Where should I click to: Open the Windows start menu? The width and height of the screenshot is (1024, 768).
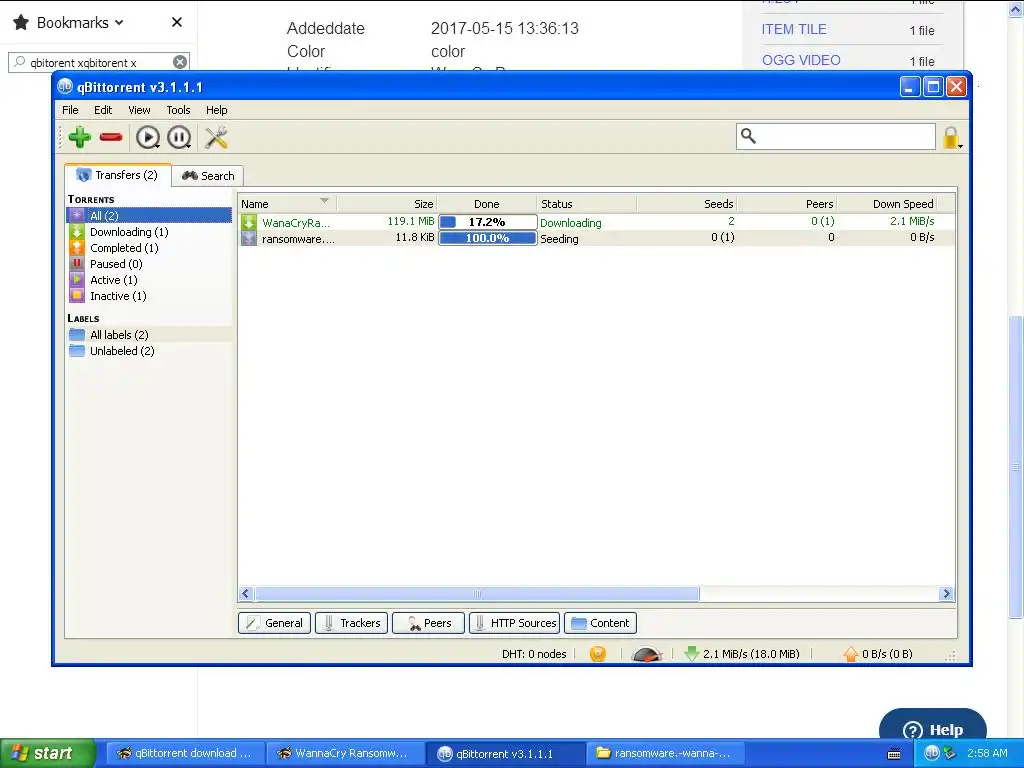coord(47,753)
